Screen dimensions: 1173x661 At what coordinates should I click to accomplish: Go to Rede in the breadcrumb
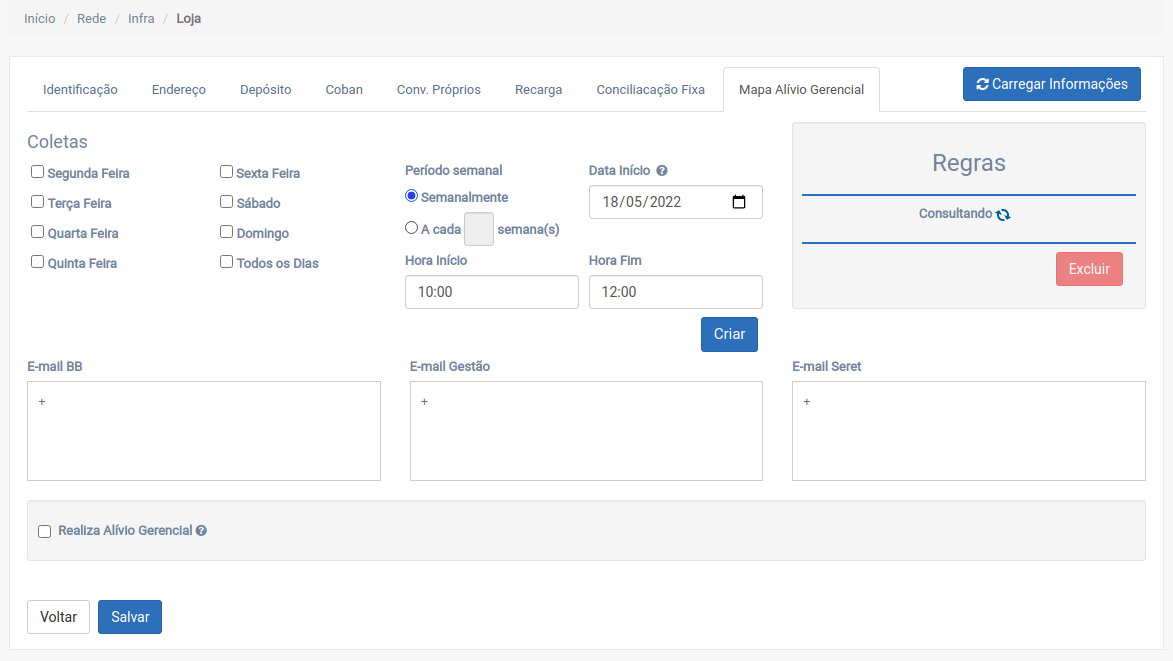point(91,19)
